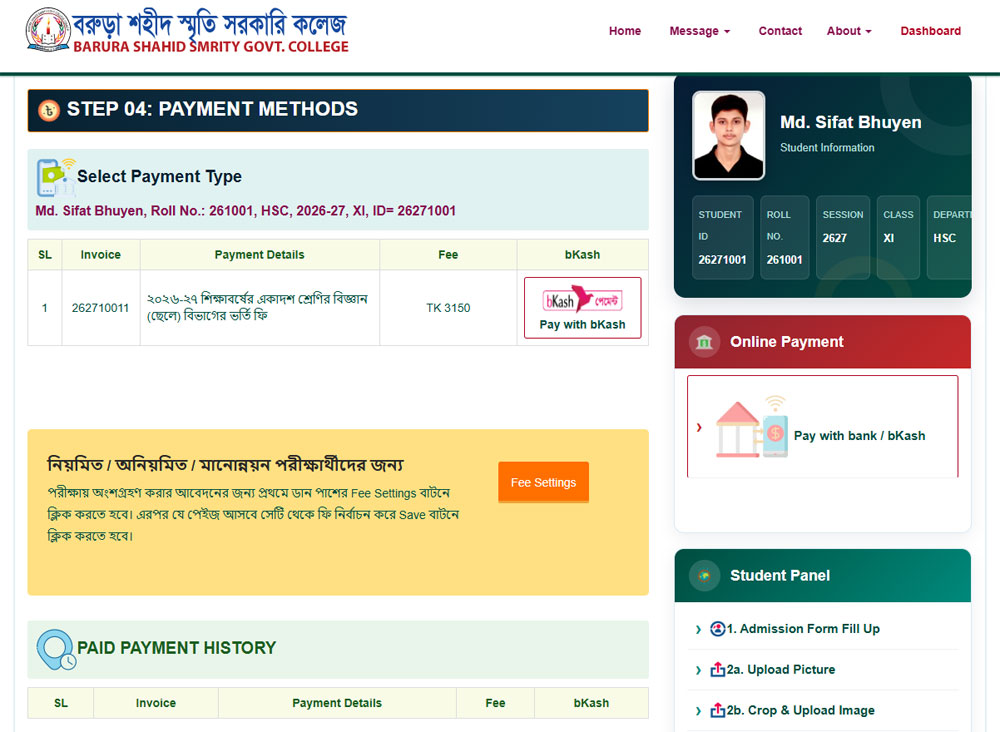Viewport: 1000px width, 732px height.
Task: Click the bKash column header in the Paid Payment History table
Action: tap(591, 703)
